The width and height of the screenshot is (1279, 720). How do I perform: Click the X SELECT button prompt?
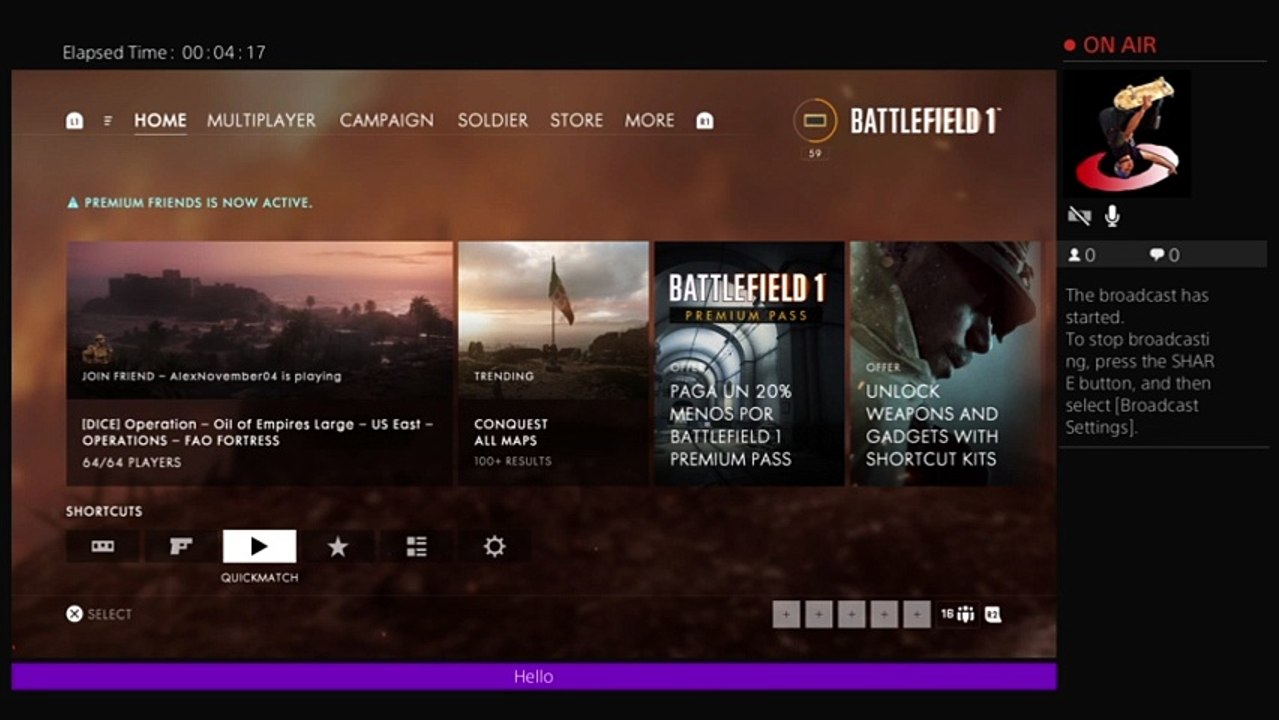tap(99, 614)
